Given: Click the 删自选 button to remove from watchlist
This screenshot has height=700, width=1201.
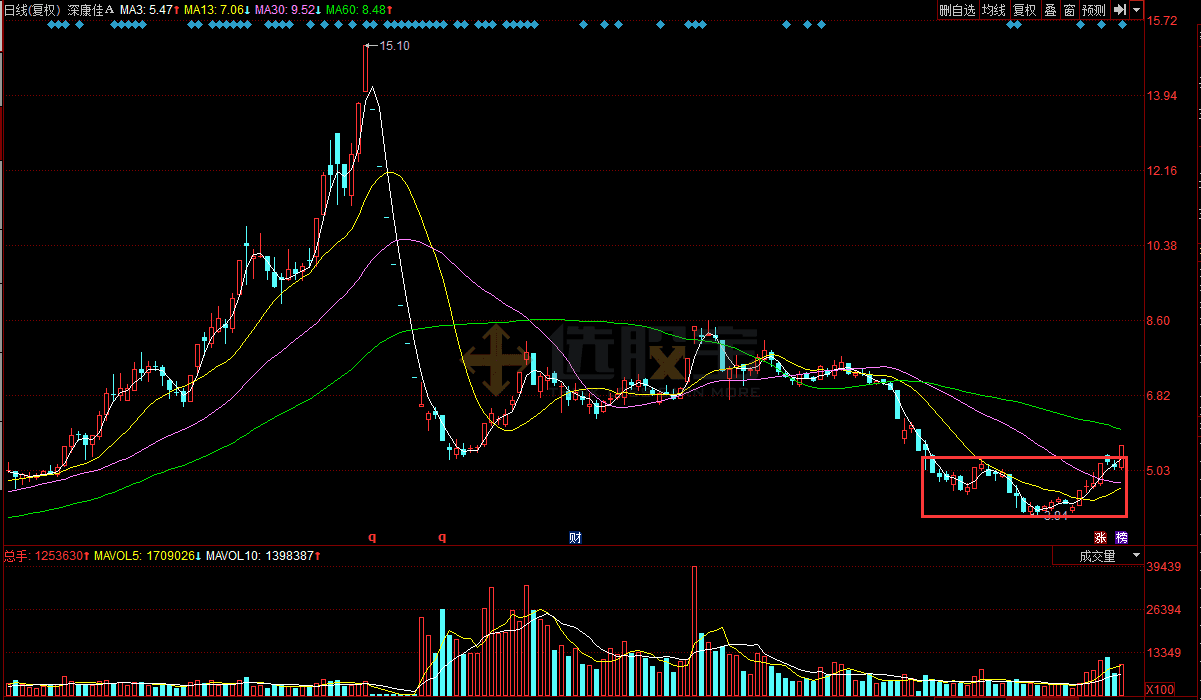Looking at the screenshot, I should [x=957, y=10].
